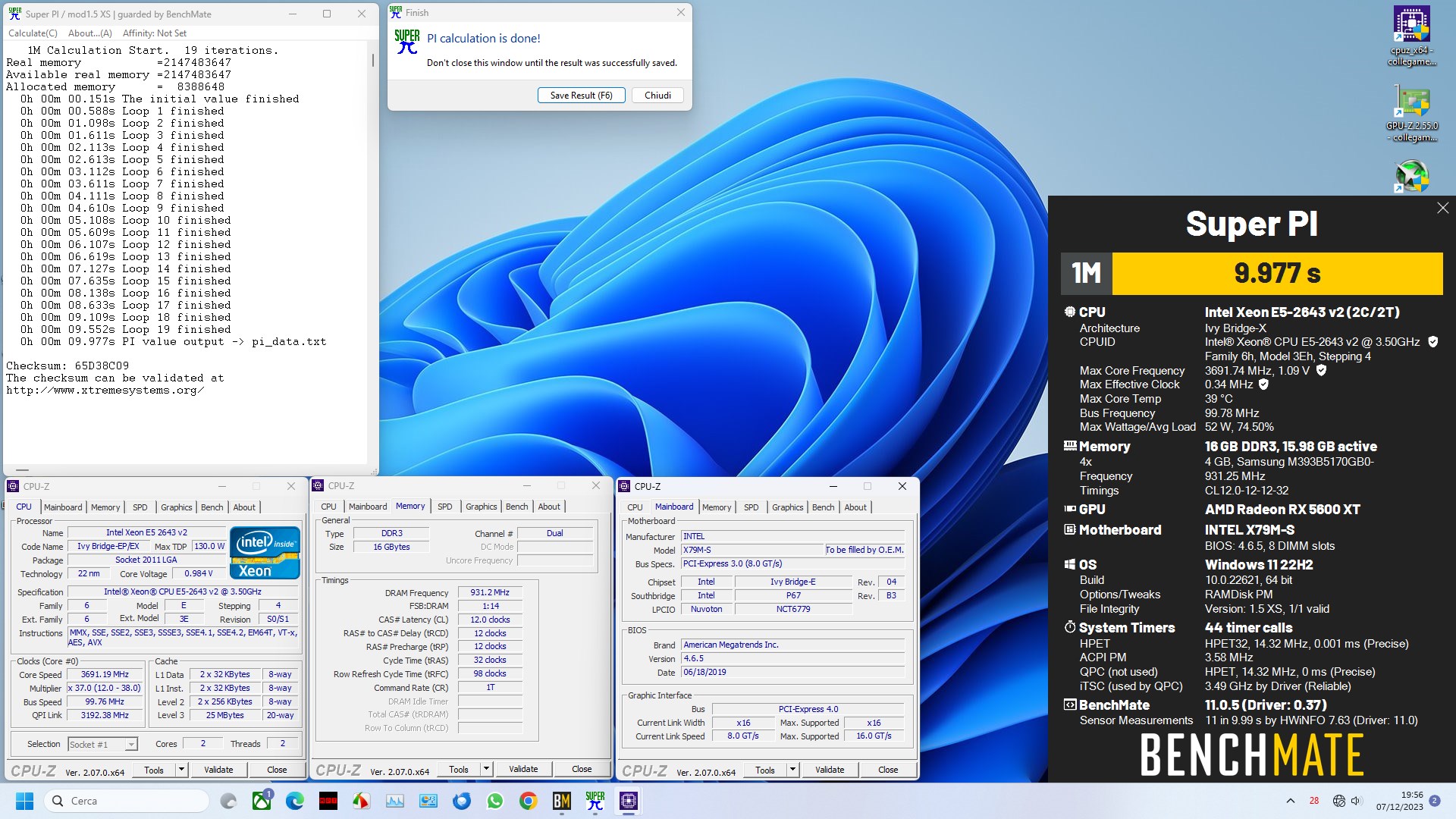Click Tools button in Mainboard-tab CPU-Z window
The height and width of the screenshot is (819, 1456).
point(765,770)
